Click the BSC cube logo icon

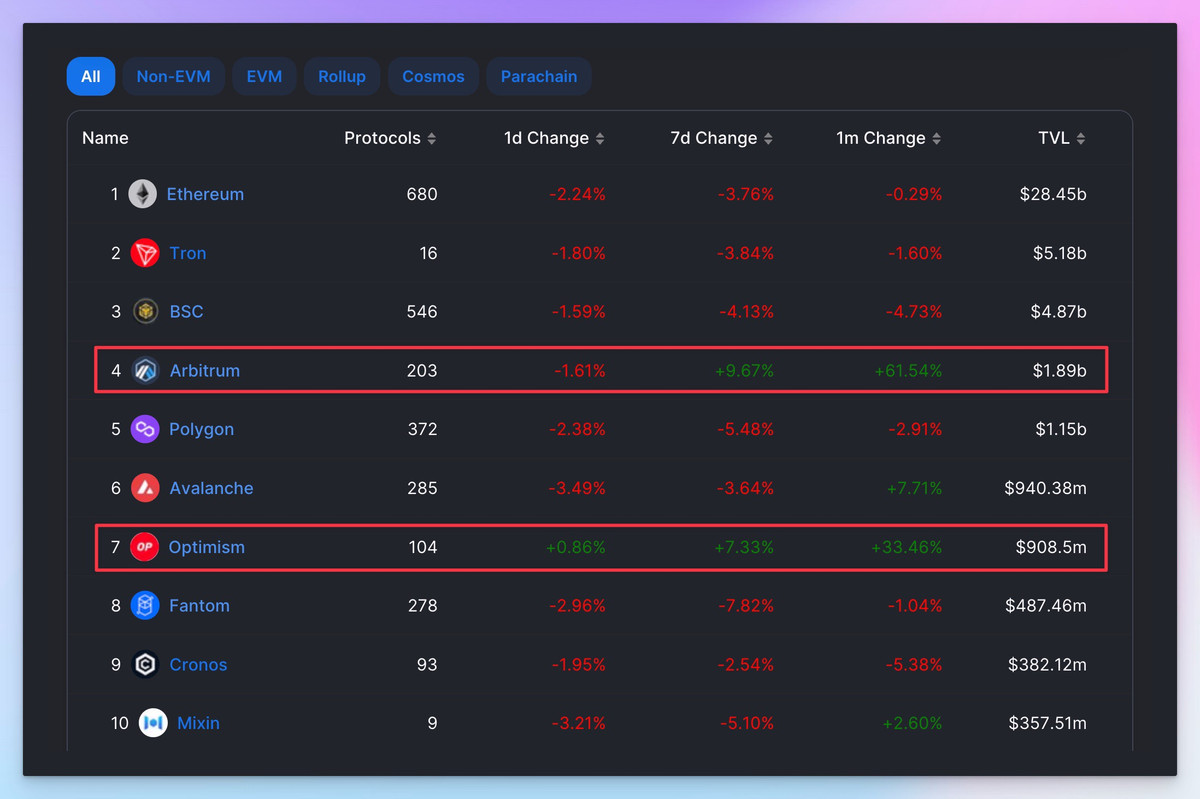(x=146, y=312)
